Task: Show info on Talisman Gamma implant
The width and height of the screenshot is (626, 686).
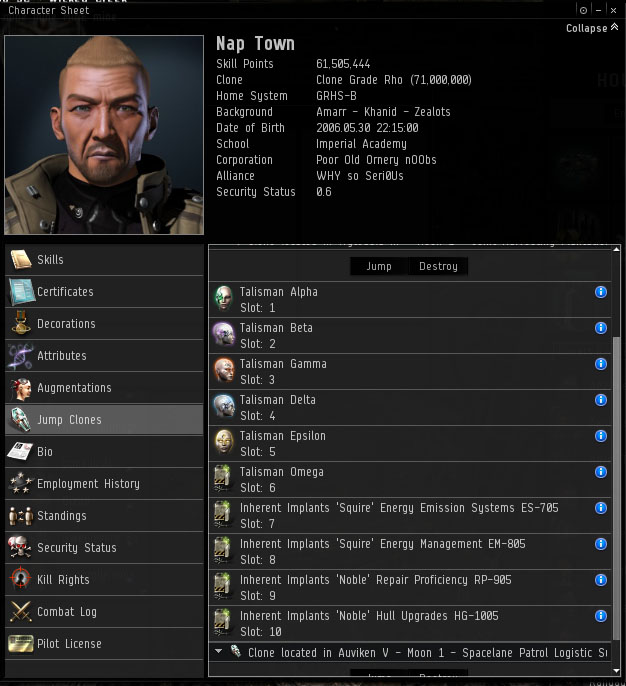Action: pyautogui.click(x=601, y=364)
